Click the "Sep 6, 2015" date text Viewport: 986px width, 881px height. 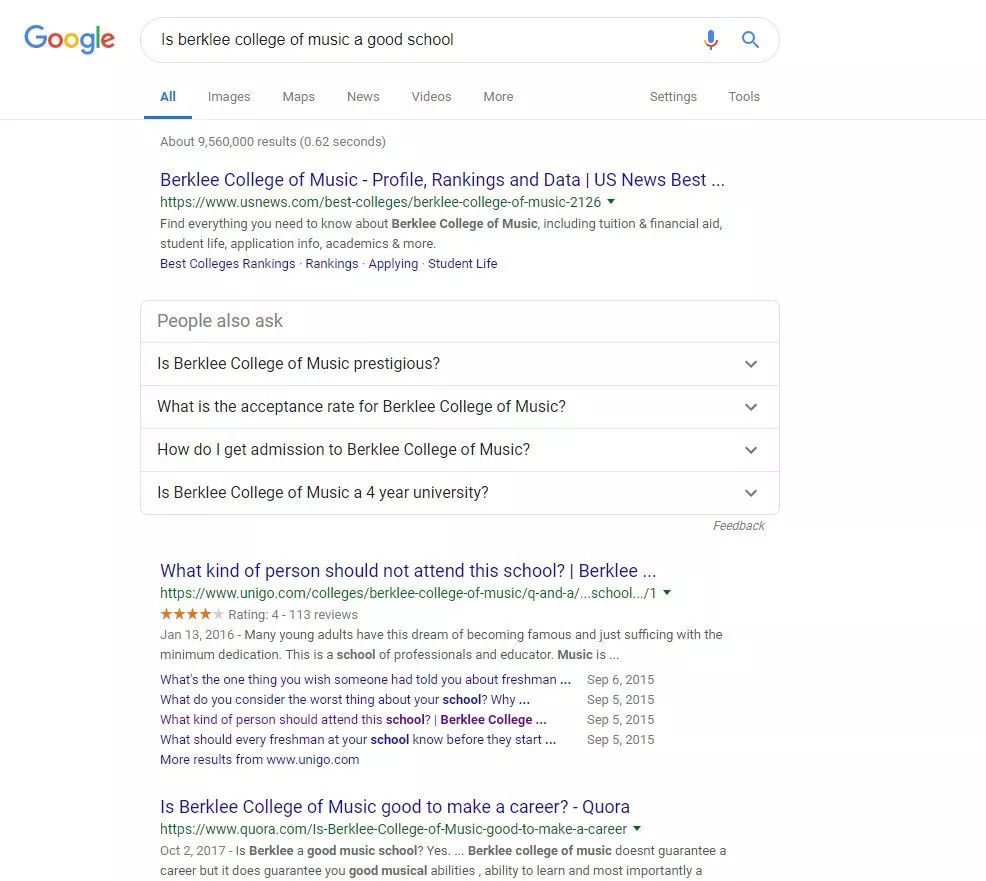tap(621, 680)
